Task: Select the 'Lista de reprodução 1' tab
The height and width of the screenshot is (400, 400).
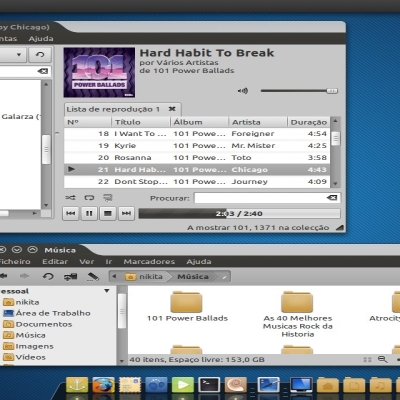Action: (122, 109)
